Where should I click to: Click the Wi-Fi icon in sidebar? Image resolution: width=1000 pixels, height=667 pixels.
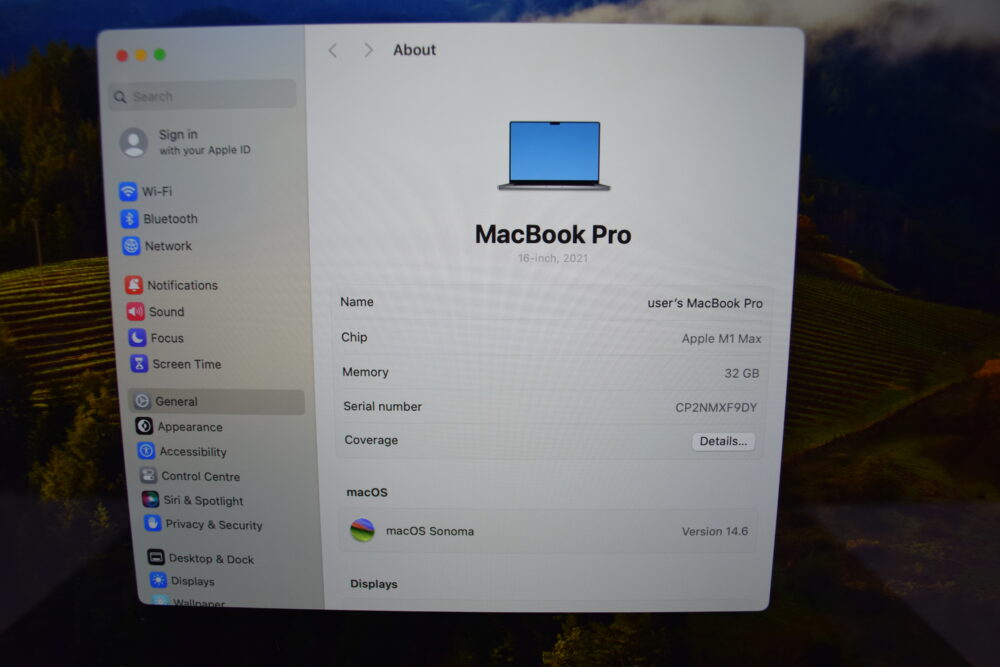(128, 191)
